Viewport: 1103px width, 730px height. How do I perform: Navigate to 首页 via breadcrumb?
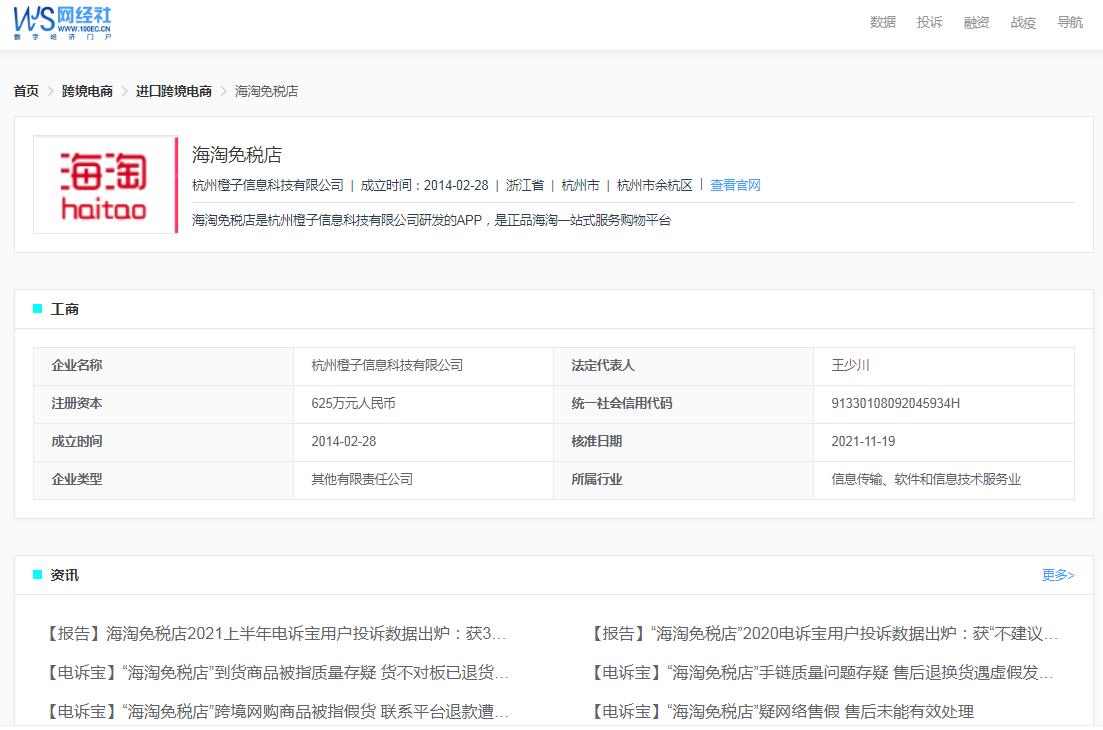25,91
